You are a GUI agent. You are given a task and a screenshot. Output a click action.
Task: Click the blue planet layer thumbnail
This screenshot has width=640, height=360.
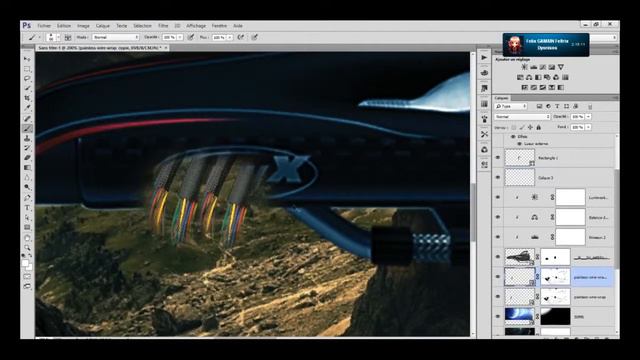[x=519, y=316]
